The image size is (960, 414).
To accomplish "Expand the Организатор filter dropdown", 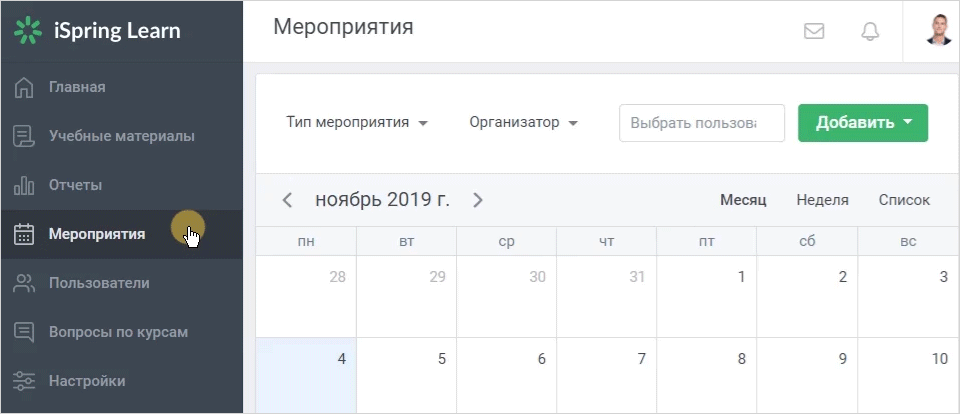I will click(523, 122).
